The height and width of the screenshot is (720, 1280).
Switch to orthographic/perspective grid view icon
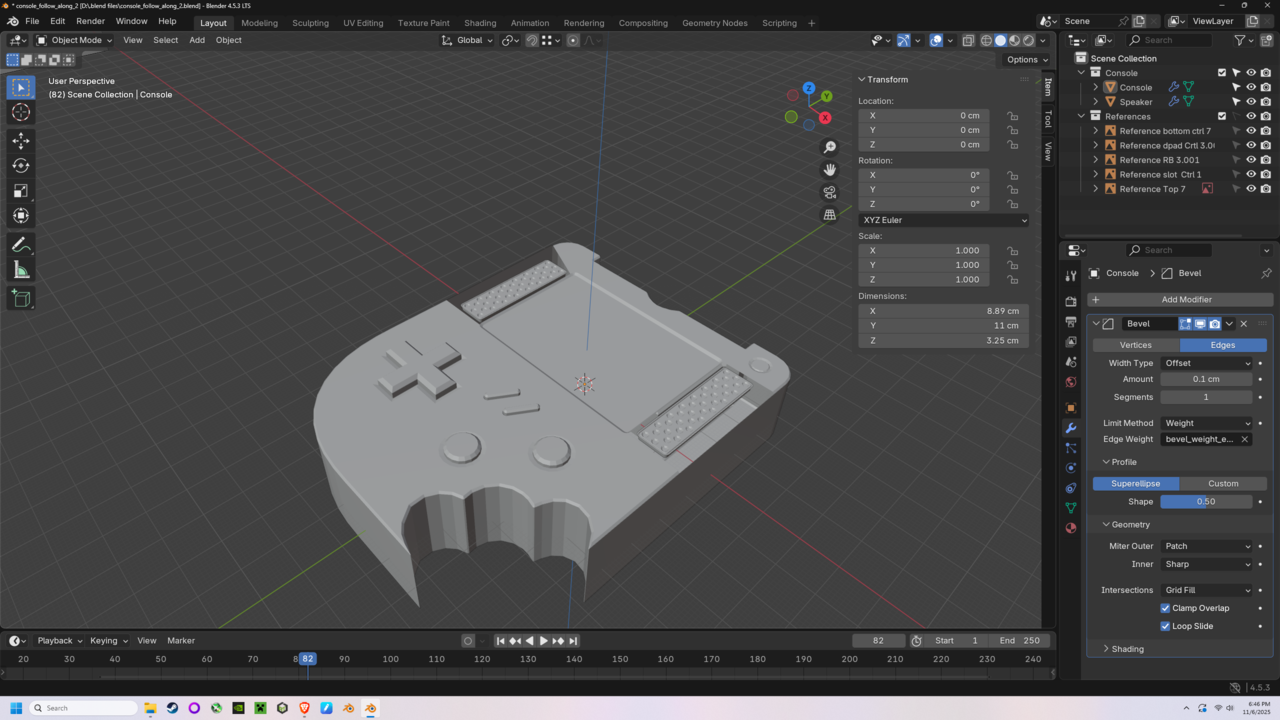(829, 215)
